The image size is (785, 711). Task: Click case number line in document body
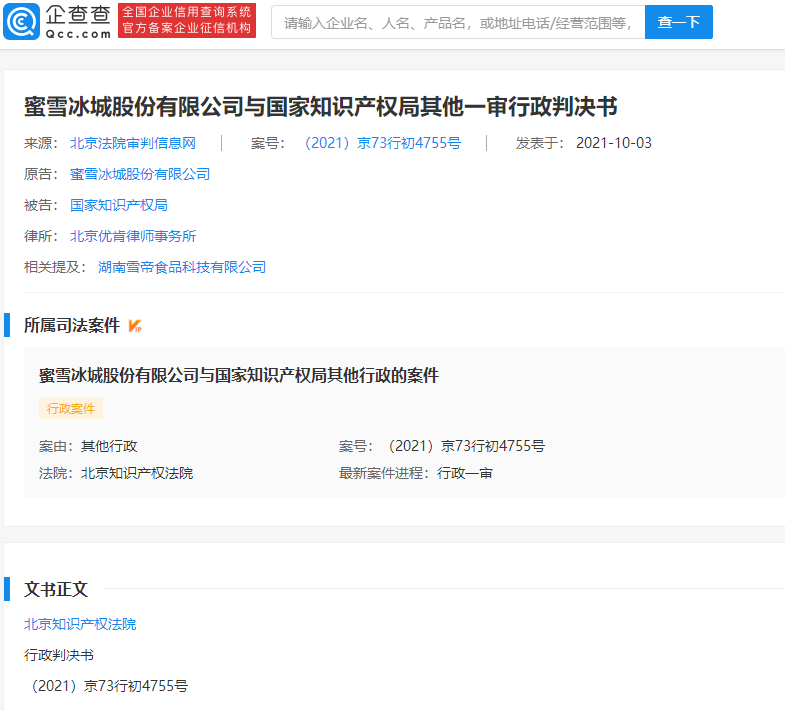pos(109,686)
